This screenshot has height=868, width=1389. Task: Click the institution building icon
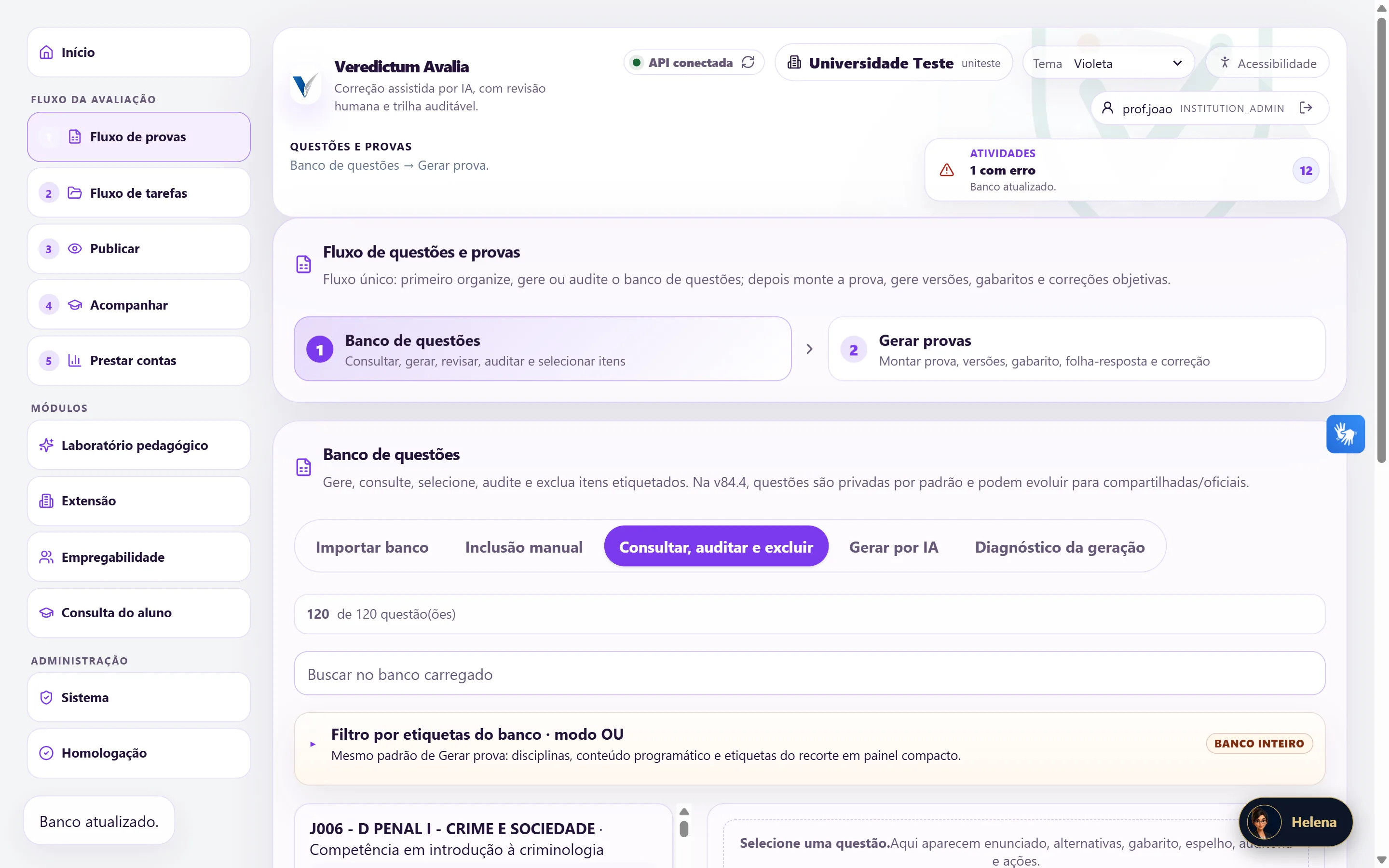coord(794,62)
